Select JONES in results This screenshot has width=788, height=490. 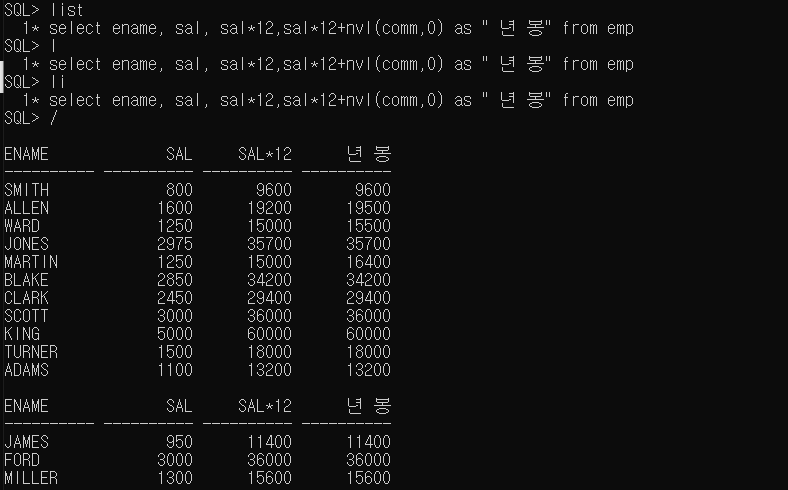27,244
